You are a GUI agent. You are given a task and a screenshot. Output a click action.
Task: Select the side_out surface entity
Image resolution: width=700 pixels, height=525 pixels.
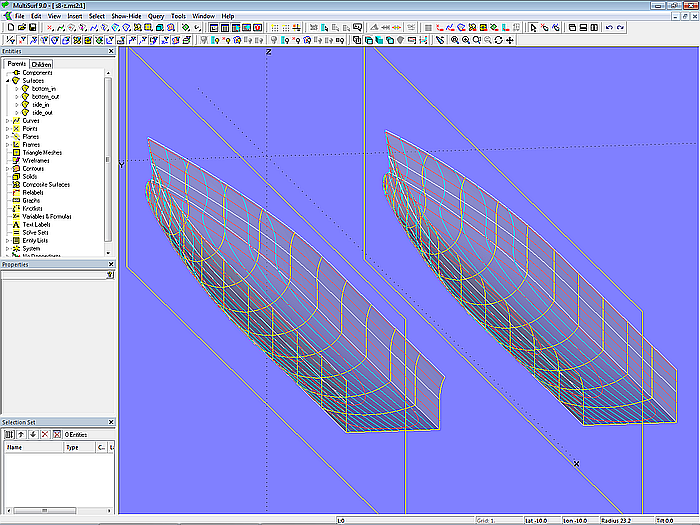coord(42,113)
